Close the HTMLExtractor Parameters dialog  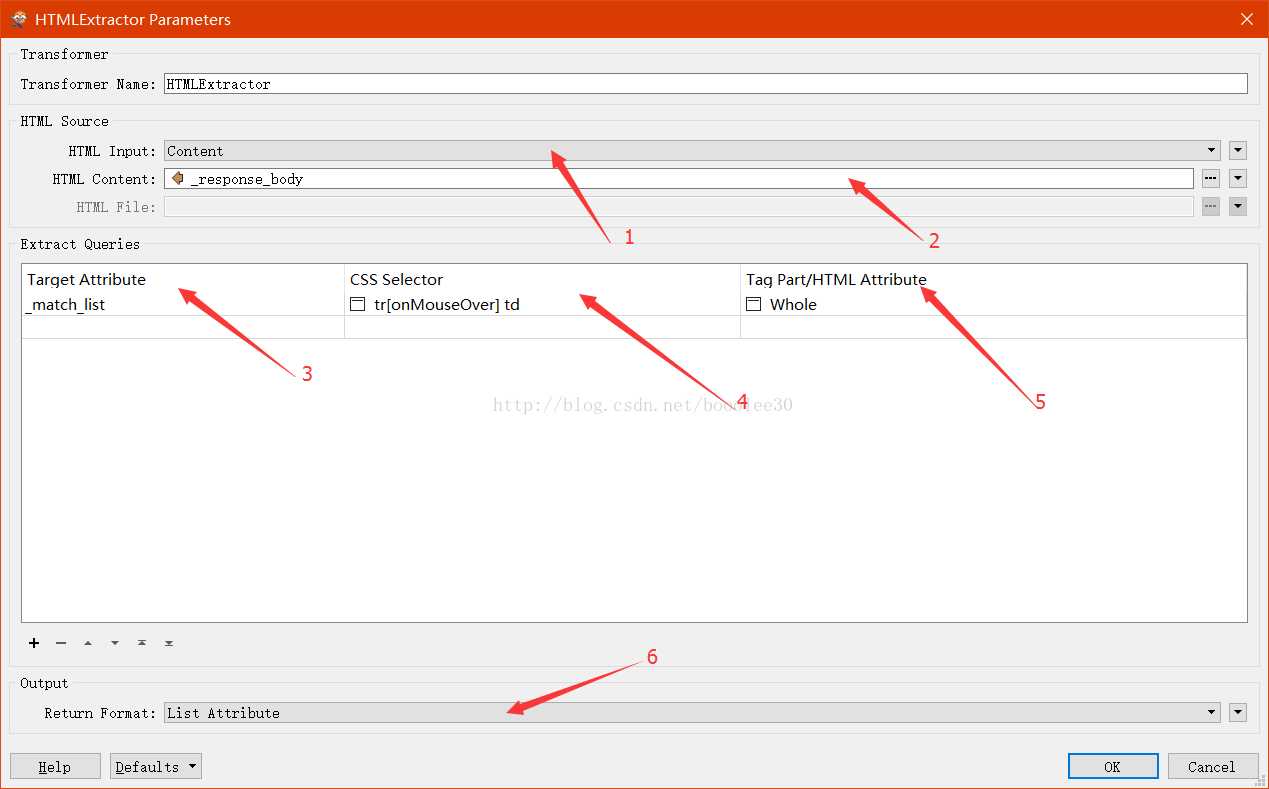point(1246,19)
